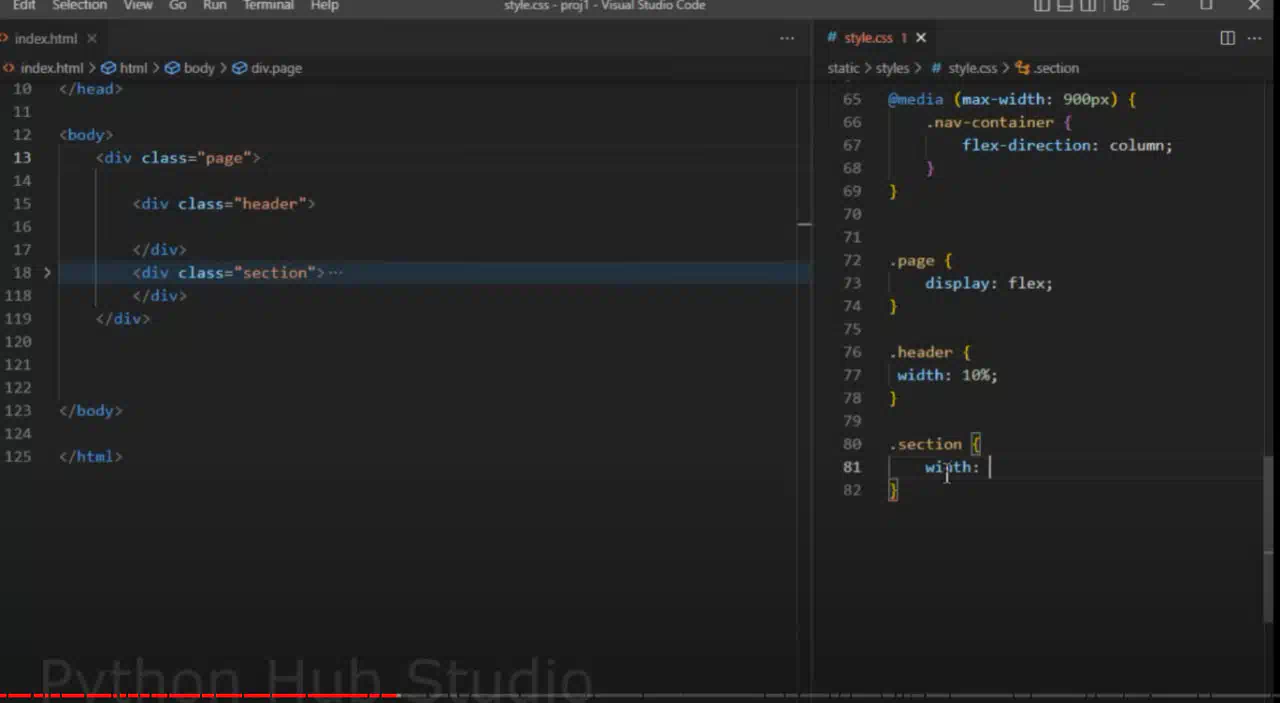The height and width of the screenshot is (703, 1280).
Task: Open the styles folder breadcrumb dropdown
Action: click(892, 68)
